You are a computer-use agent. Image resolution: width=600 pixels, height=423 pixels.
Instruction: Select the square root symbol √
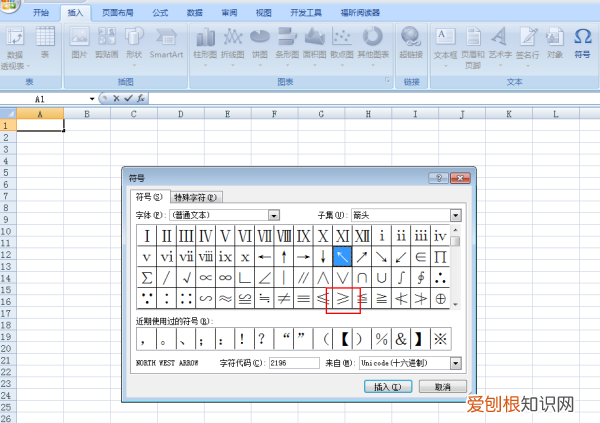[x=186, y=278]
